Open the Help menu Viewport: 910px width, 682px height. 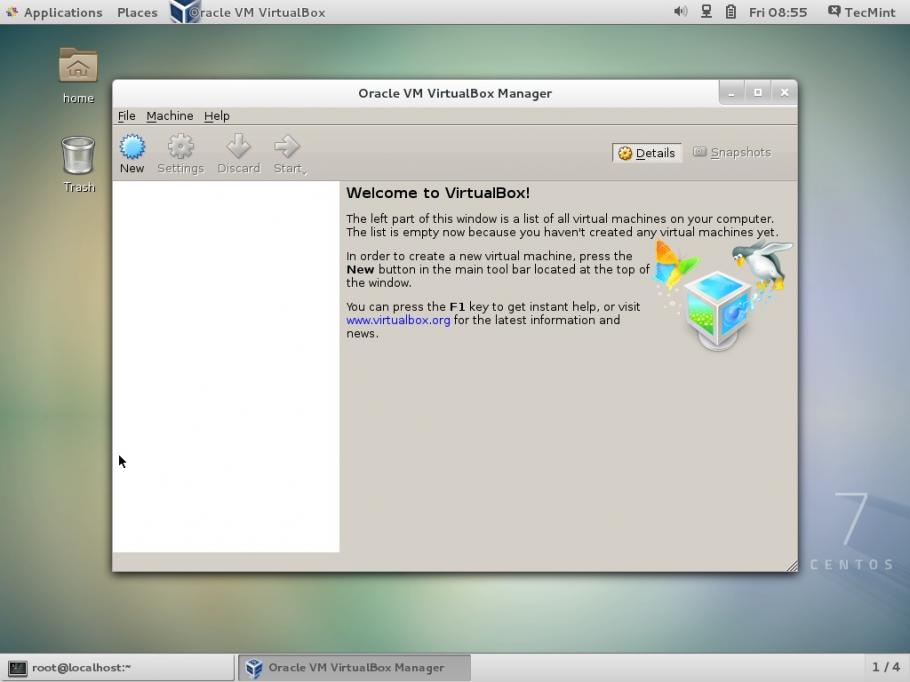216,116
